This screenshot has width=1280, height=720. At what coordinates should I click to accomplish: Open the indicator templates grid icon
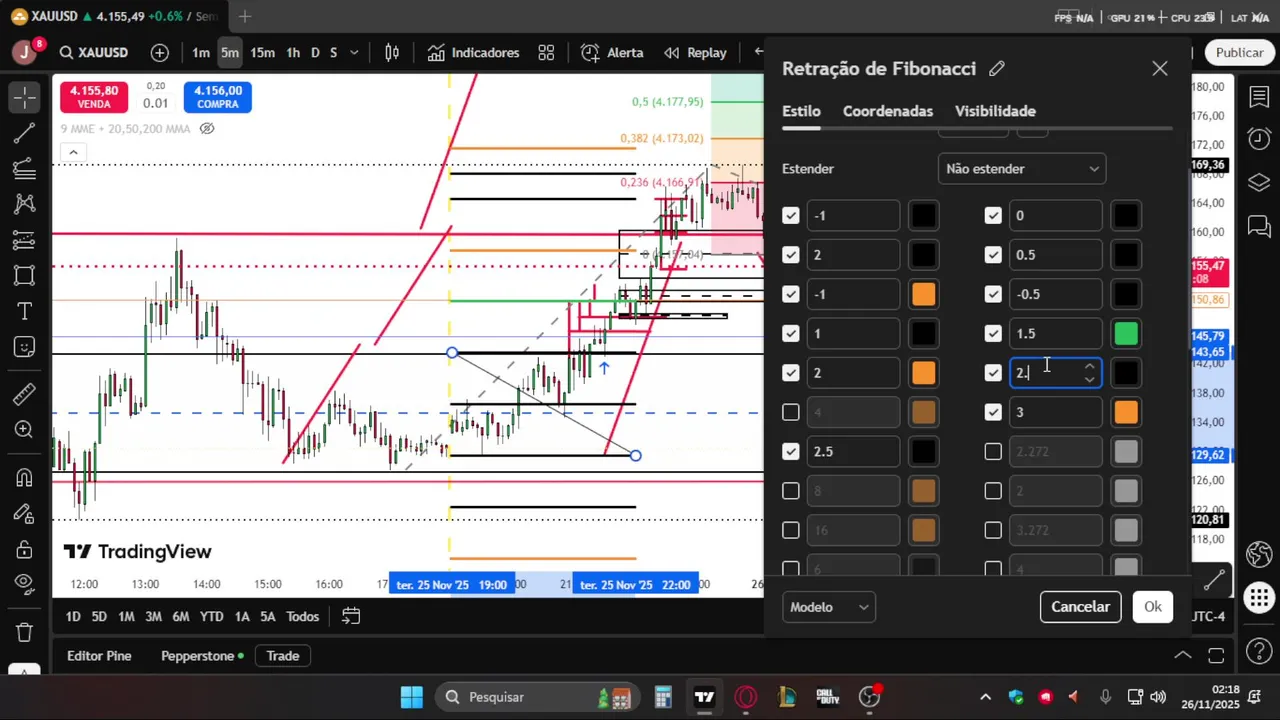click(546, 52)
